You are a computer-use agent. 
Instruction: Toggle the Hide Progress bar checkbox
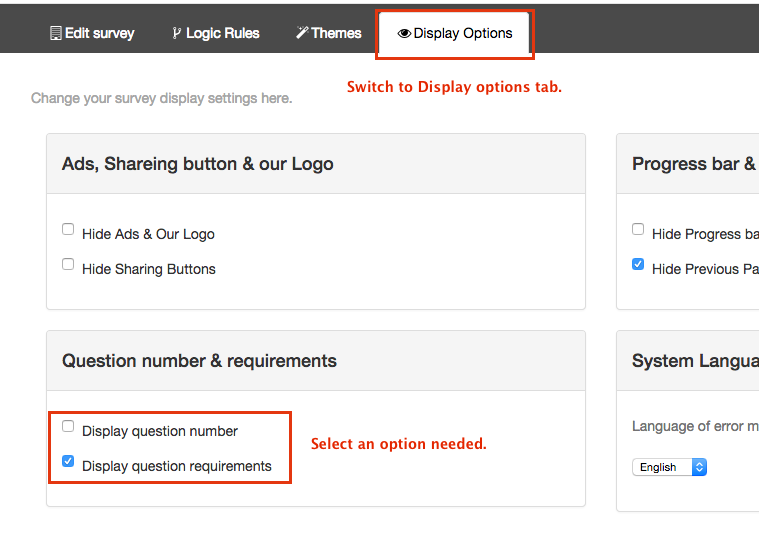click(638, 229)
